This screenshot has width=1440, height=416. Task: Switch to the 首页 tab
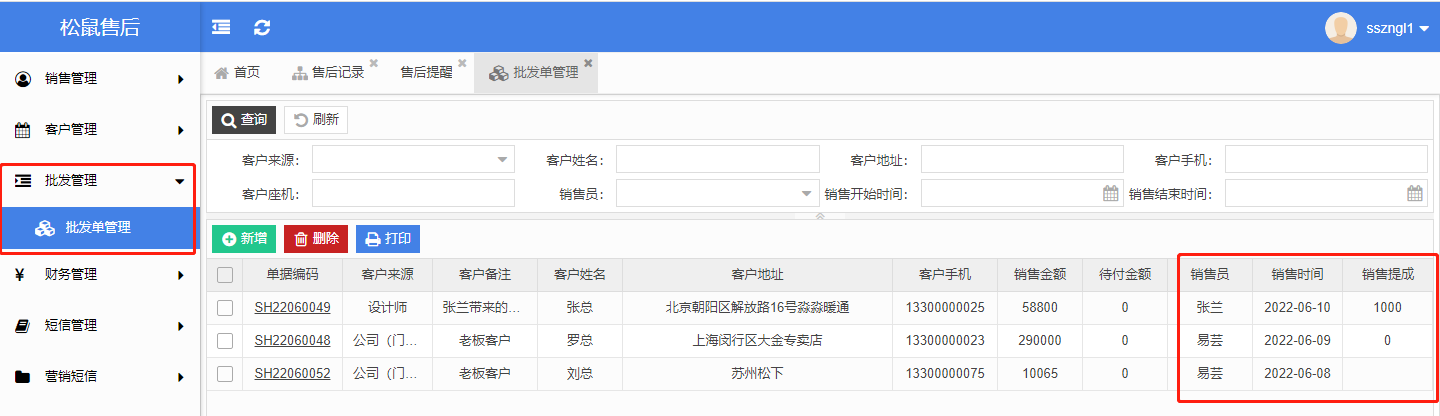pos(237,72)
